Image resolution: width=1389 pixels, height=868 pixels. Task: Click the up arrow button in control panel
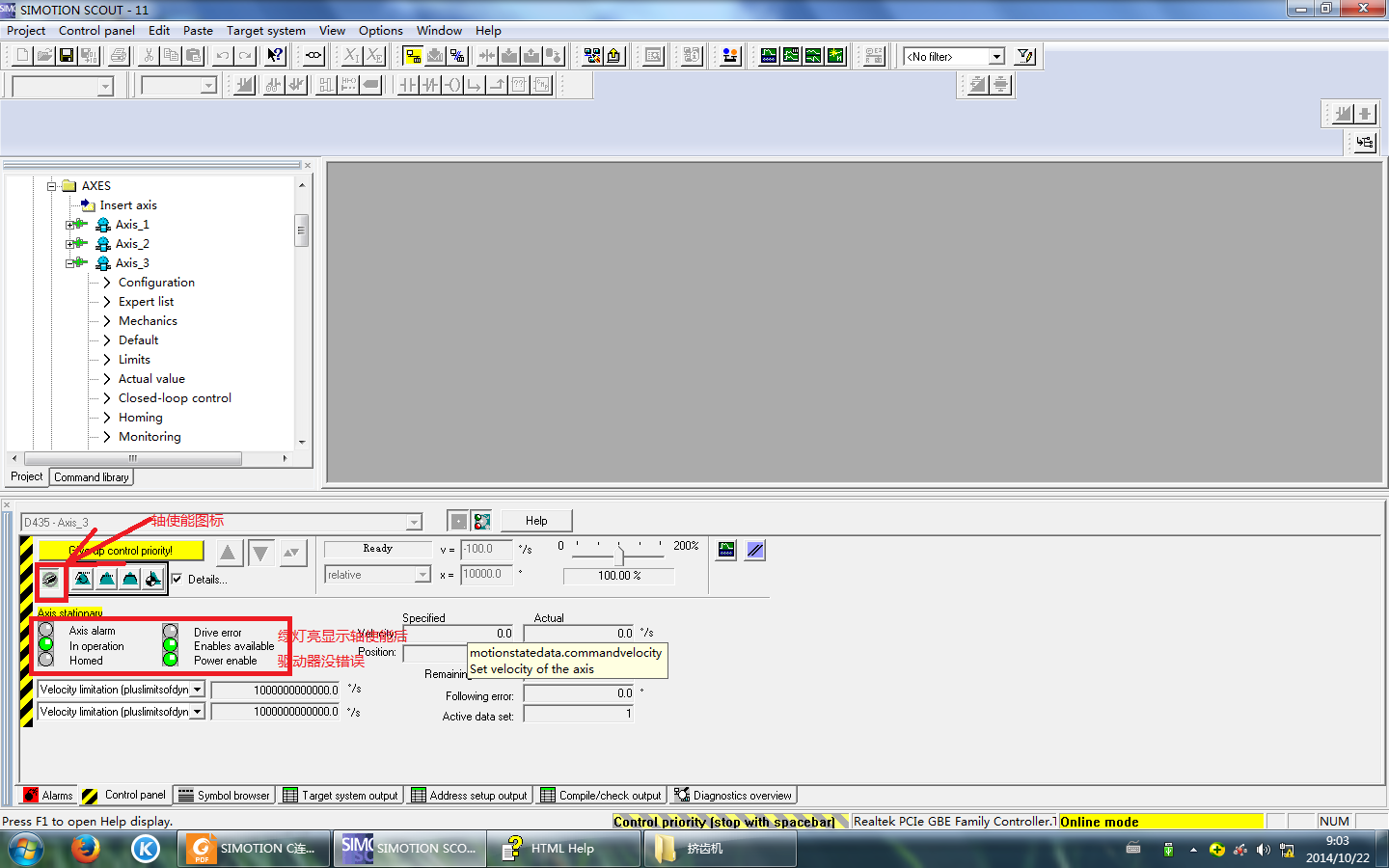(228, 553)
